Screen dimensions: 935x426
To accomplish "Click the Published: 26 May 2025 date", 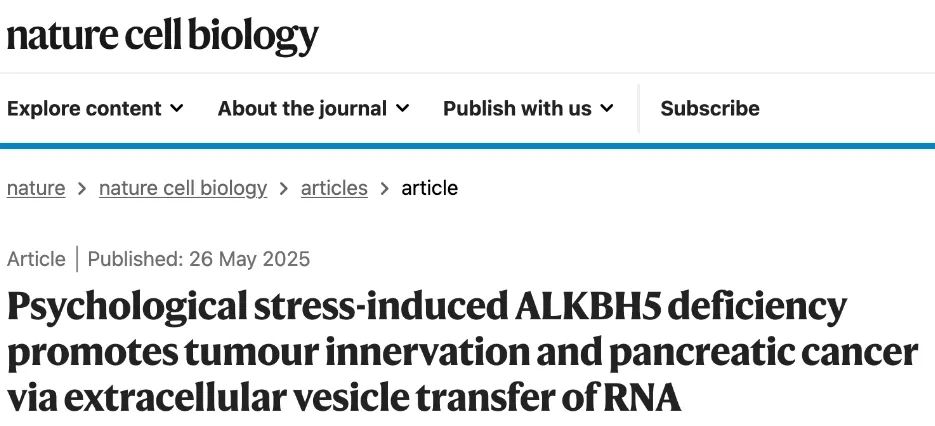I will 199,260.
